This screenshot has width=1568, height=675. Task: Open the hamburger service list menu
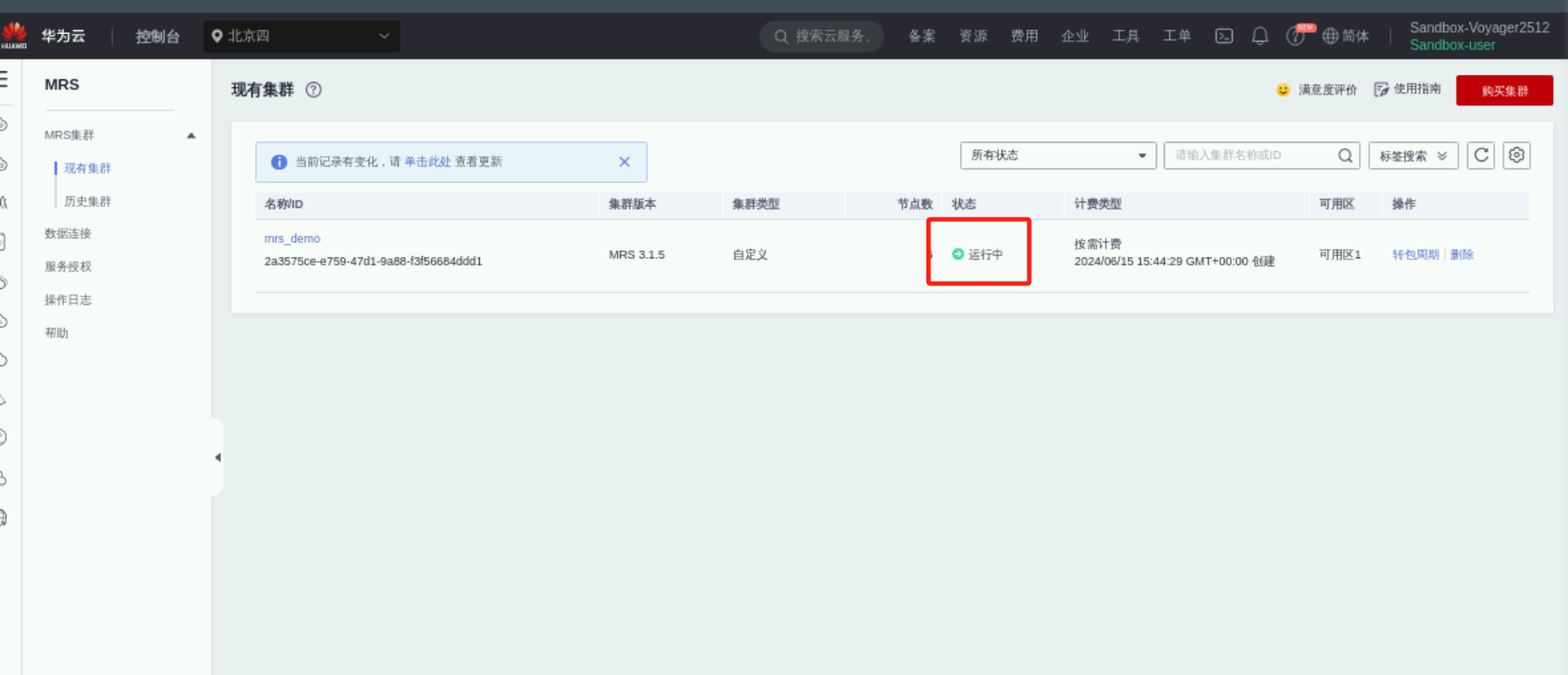point(4,79)
